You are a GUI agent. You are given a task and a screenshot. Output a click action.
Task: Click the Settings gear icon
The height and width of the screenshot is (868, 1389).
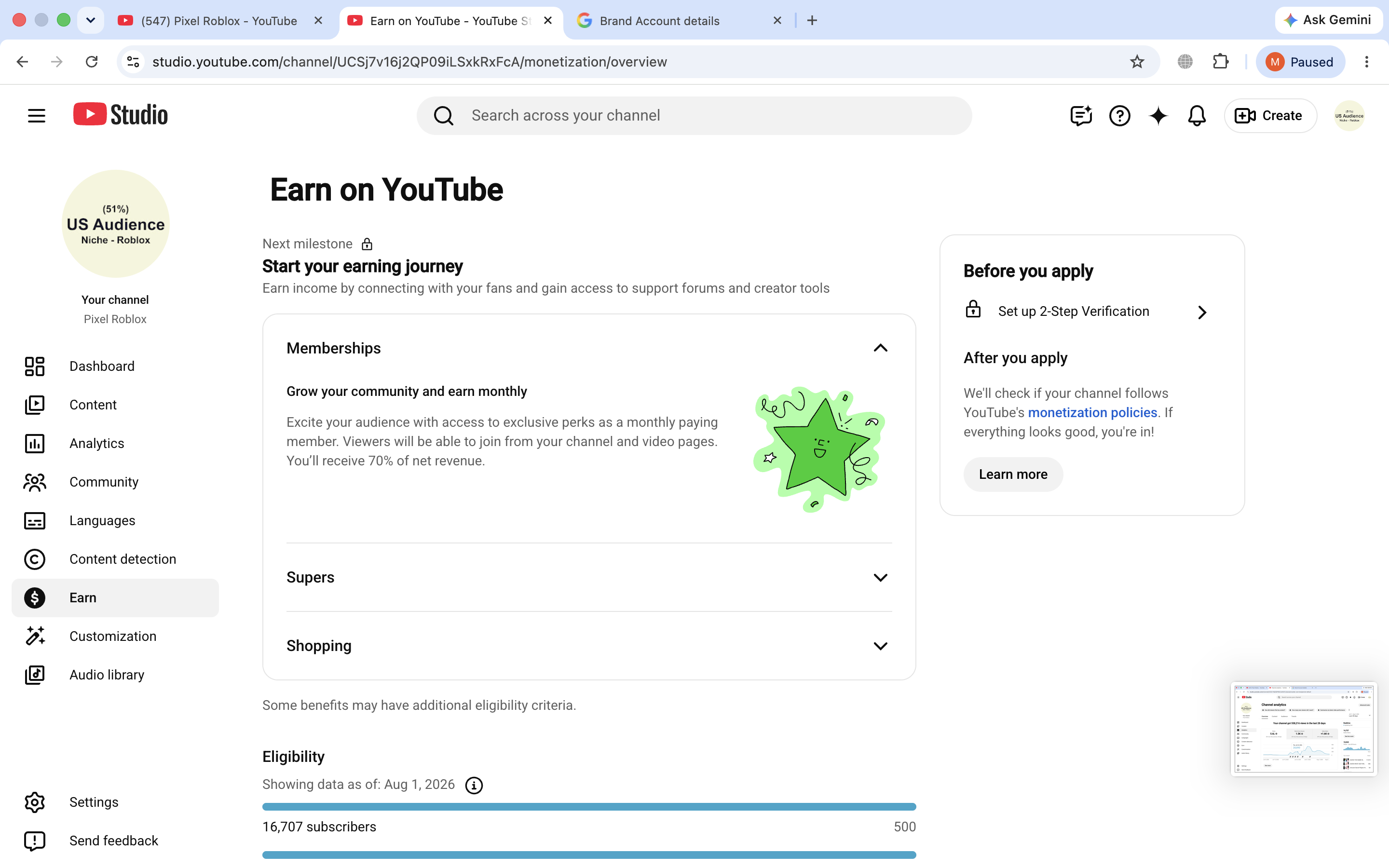tap(34, 802)
